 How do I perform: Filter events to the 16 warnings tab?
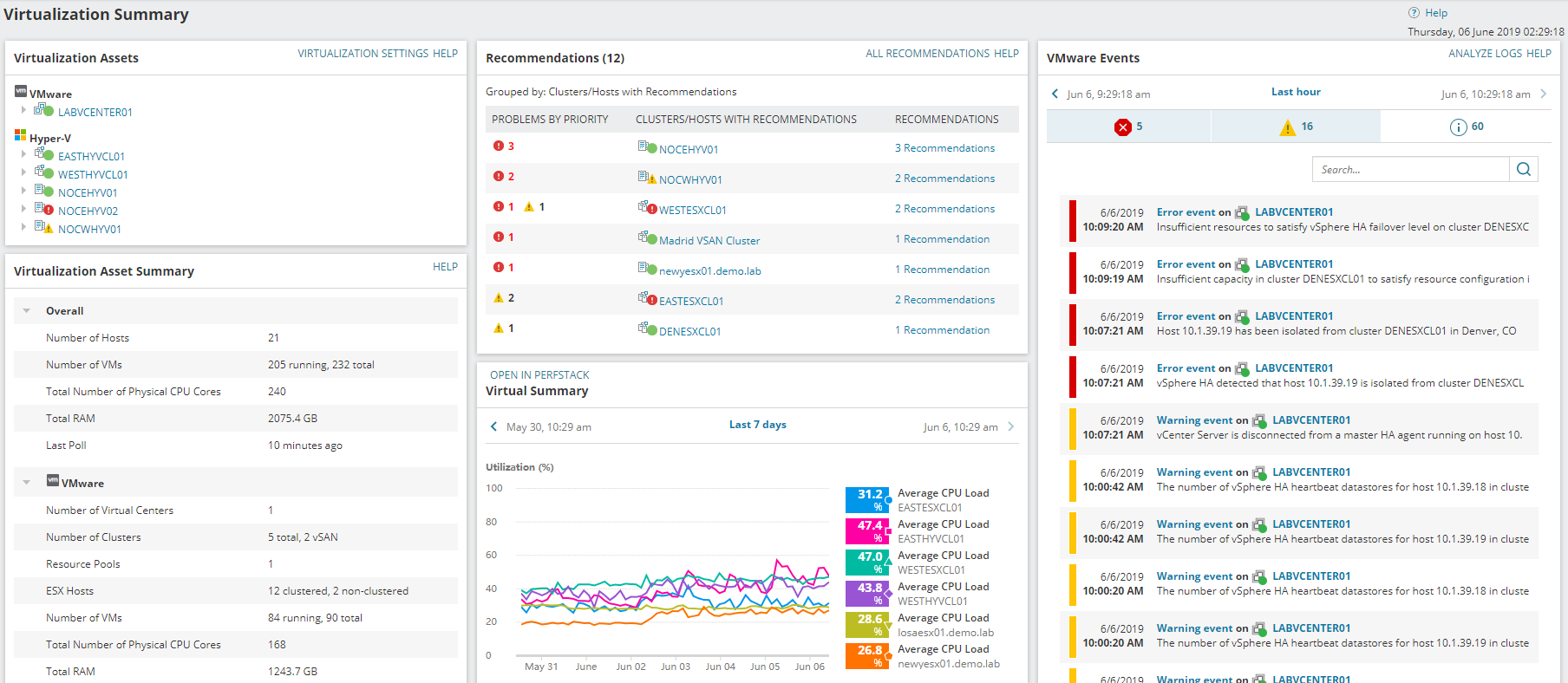1296,127
